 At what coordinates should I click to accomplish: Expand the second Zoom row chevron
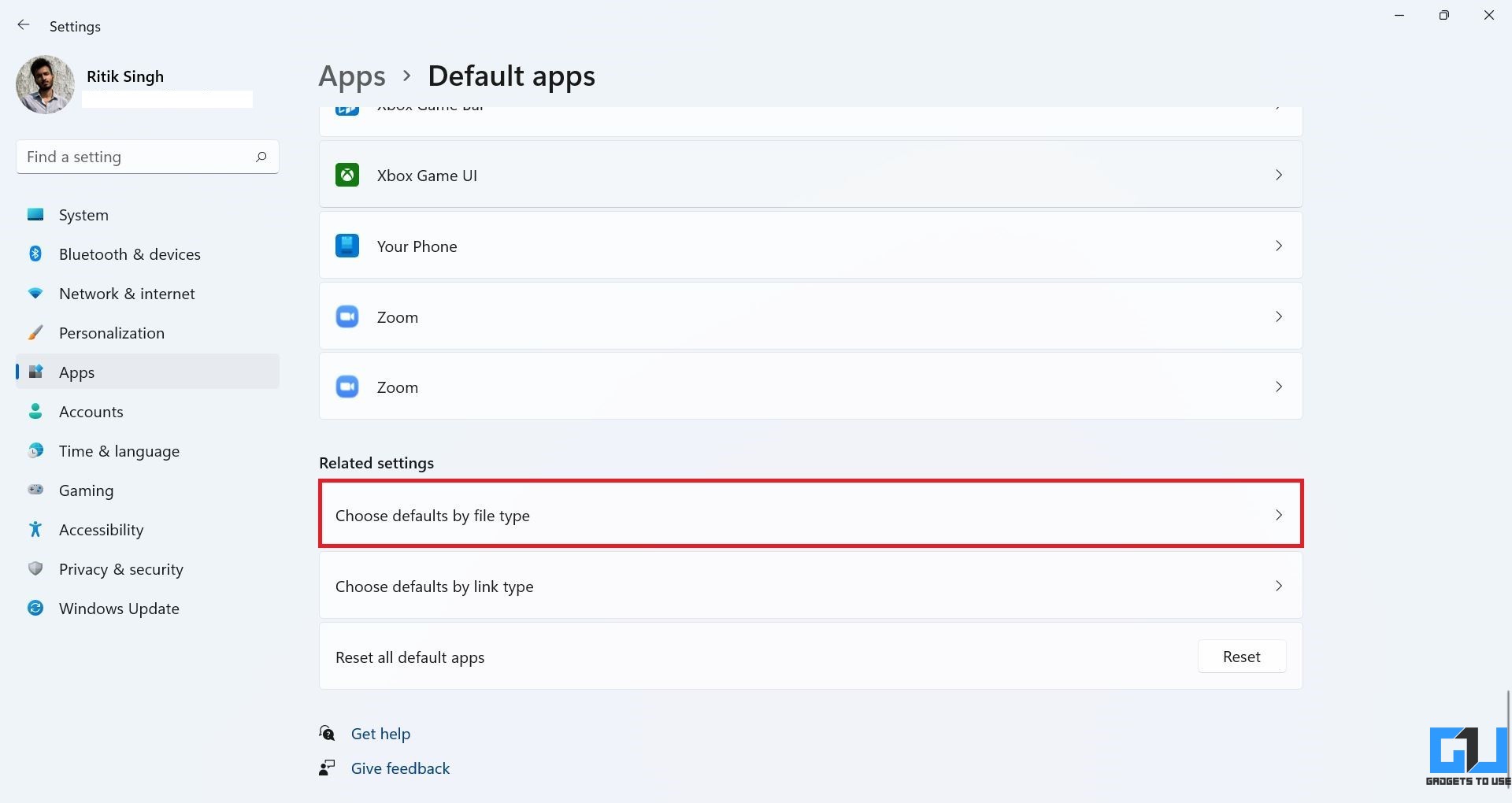(x=1279, y=387)
